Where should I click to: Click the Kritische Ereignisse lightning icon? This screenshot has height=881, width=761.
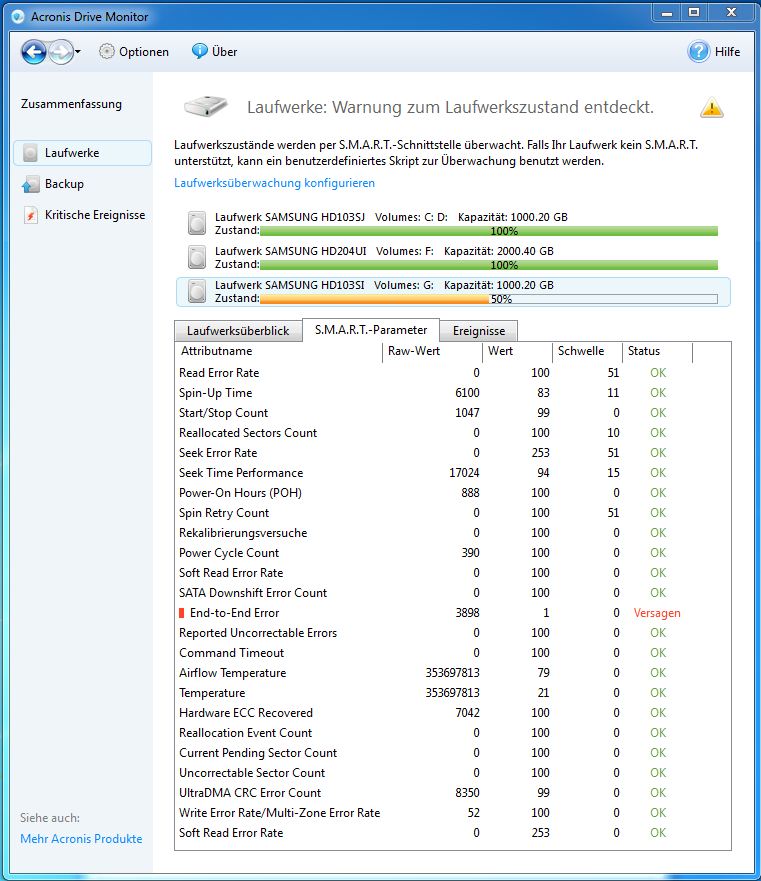(31, 215)
